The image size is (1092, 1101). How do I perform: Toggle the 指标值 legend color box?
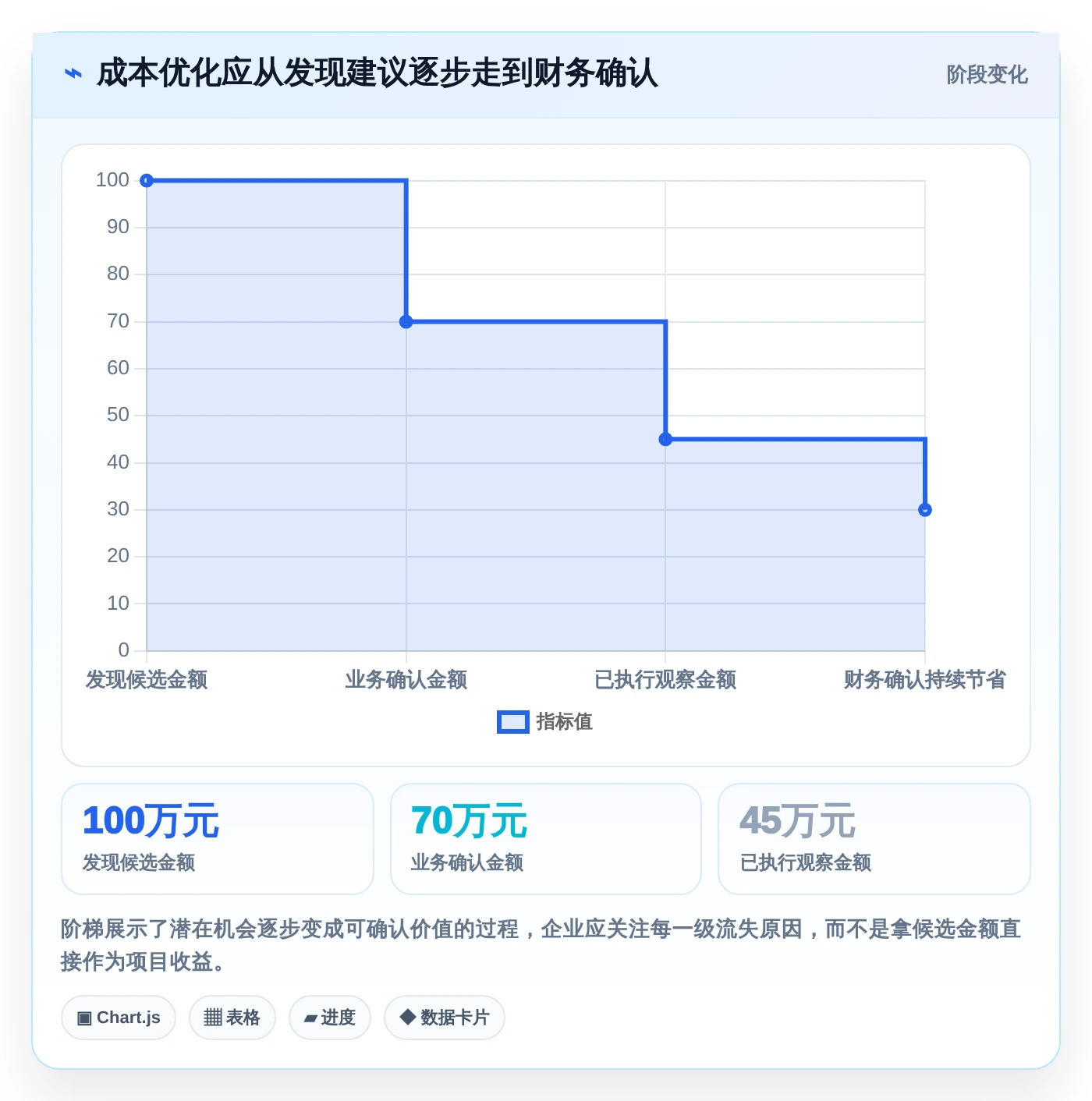click(x=513, y=722)
